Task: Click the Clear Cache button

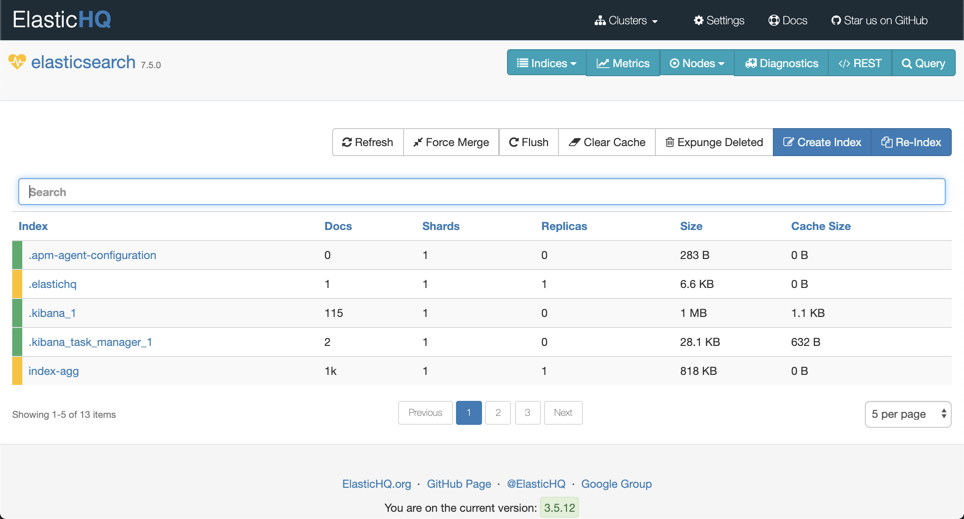Action: [607, 142]
